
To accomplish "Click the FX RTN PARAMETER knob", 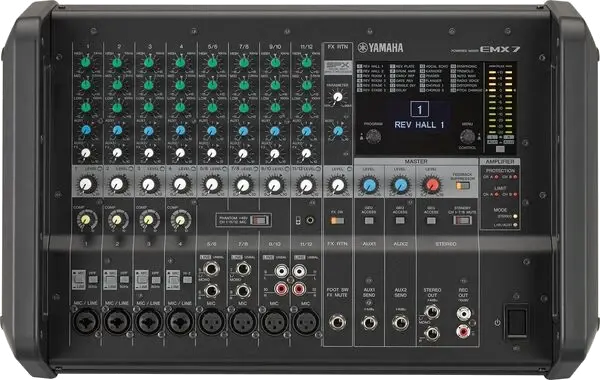I will [x=337, y=97].
